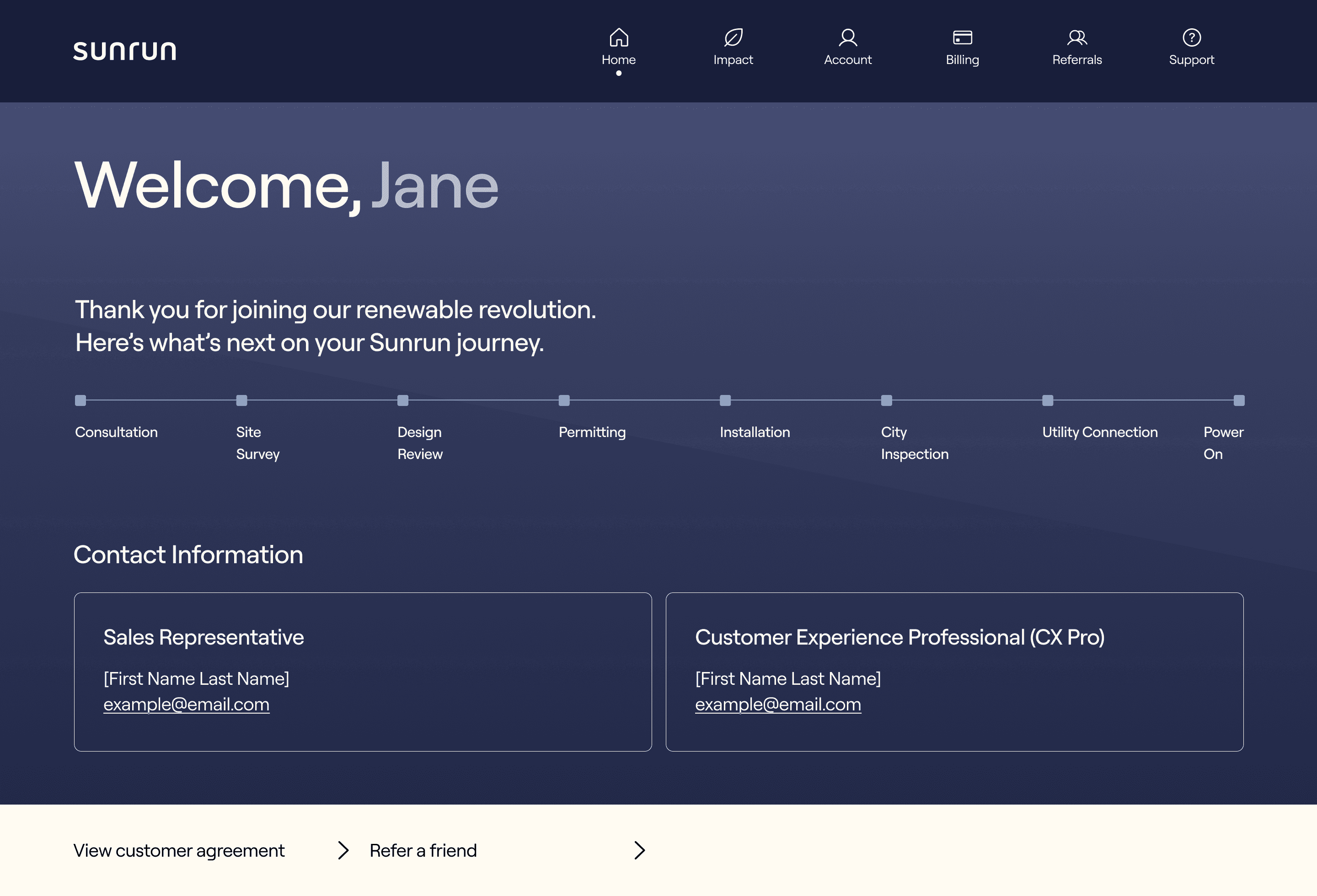The width and height of the screenshot is (1317, 896).
Task: Select the Power On step marker
Action: point(1239,400)
